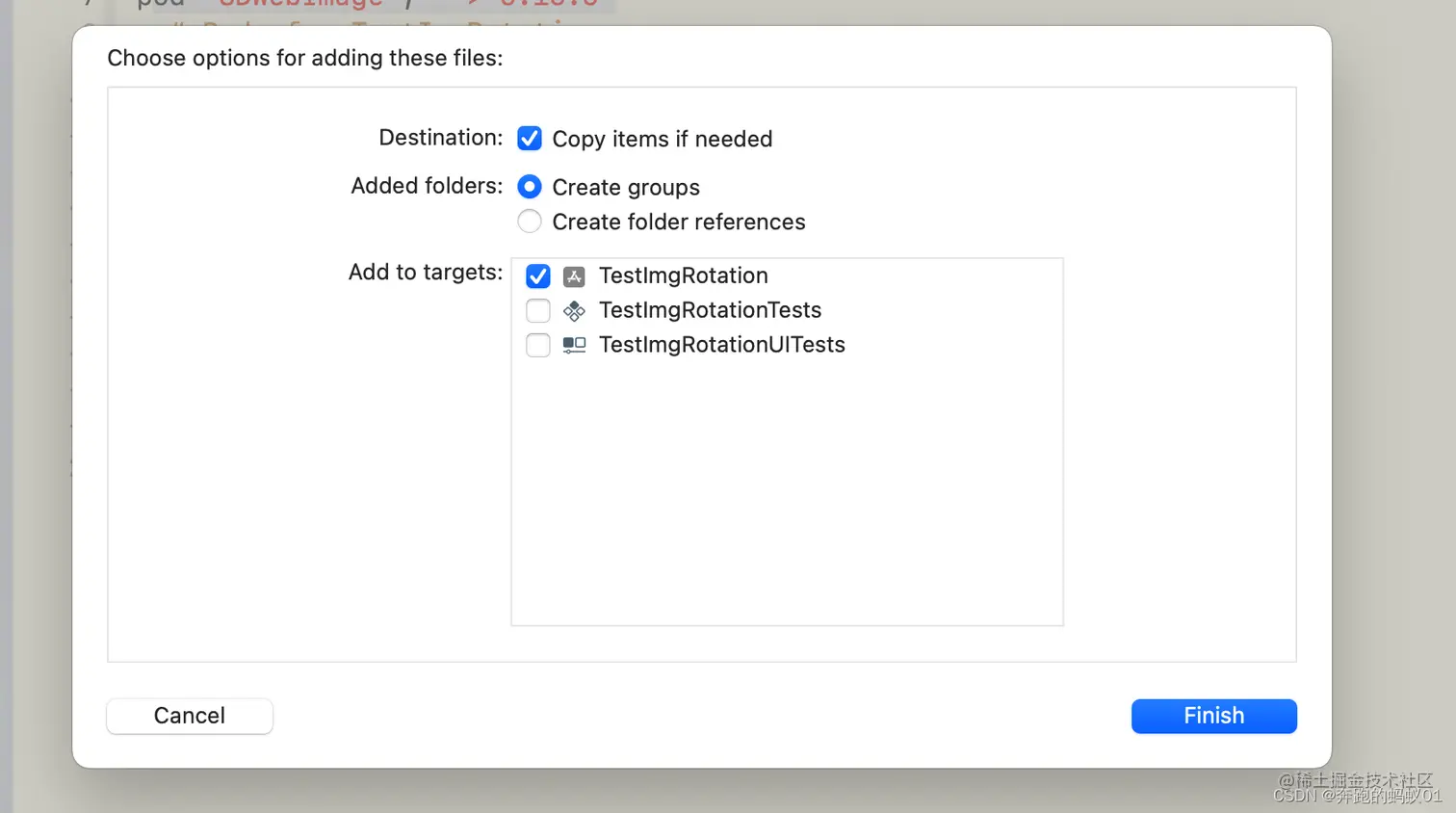Click the TestImgRotationTests unit test icon
The image size is (1456, 813).
(x=574, y=311)
